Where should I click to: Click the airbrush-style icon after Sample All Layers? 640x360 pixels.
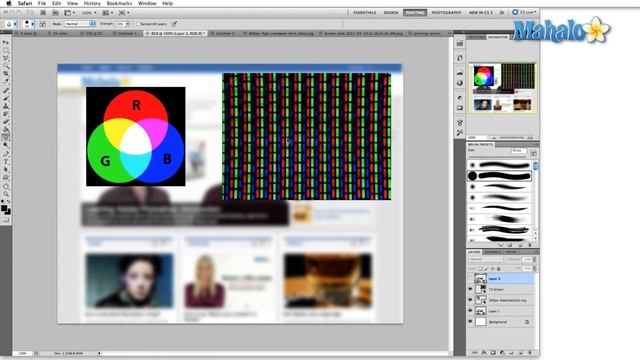coord(174,24)
